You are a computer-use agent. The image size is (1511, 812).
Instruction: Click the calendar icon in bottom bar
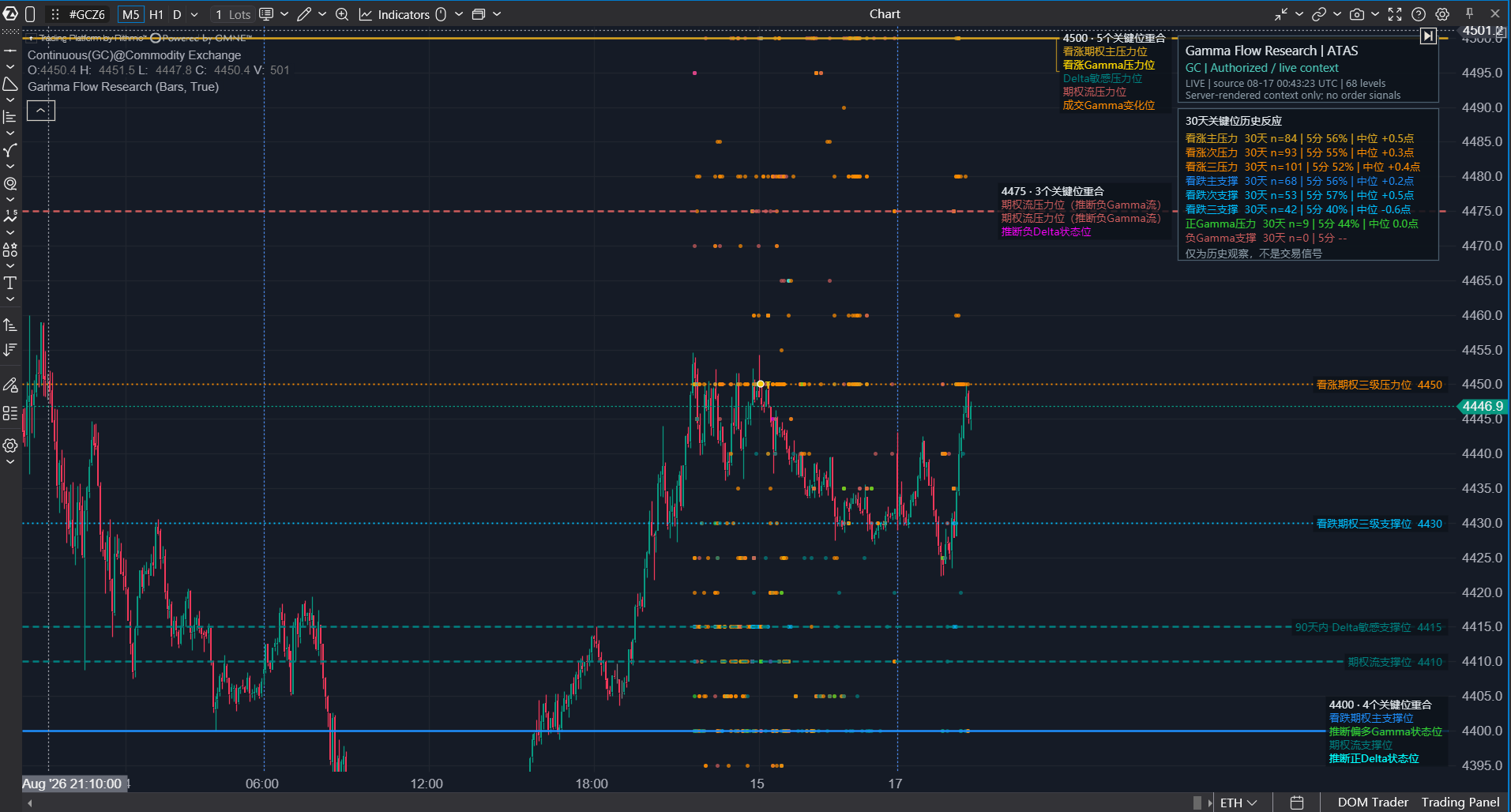[1297, 803]
